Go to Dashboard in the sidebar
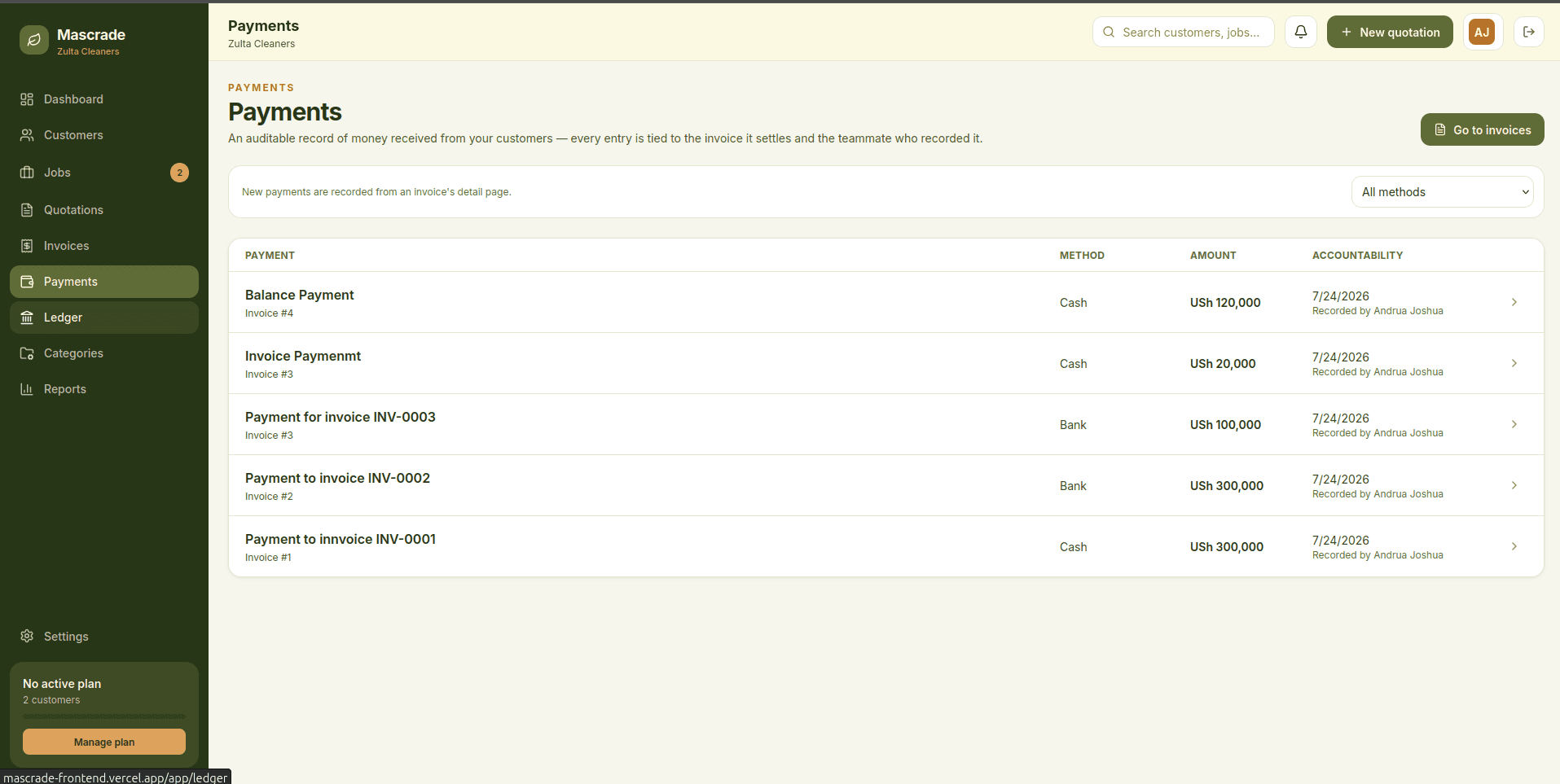 click(104, 99)
